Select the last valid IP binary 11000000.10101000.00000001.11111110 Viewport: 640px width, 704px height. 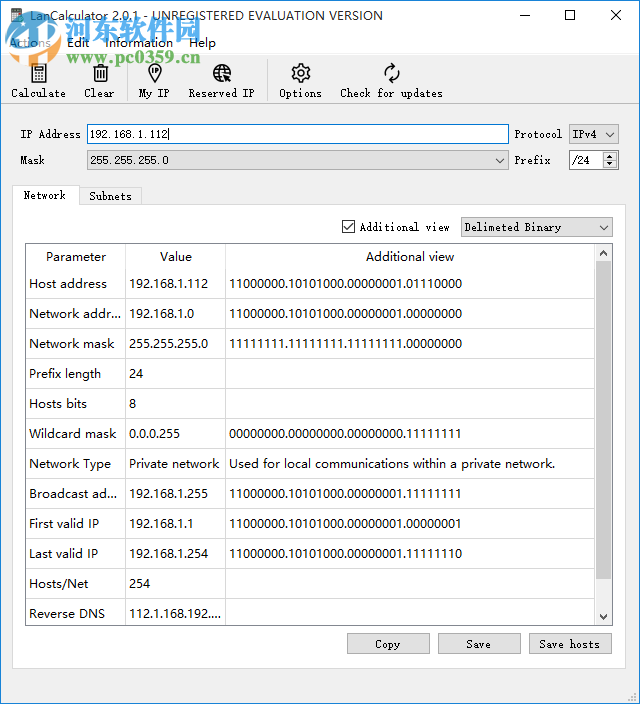click(x=345, y=554)
